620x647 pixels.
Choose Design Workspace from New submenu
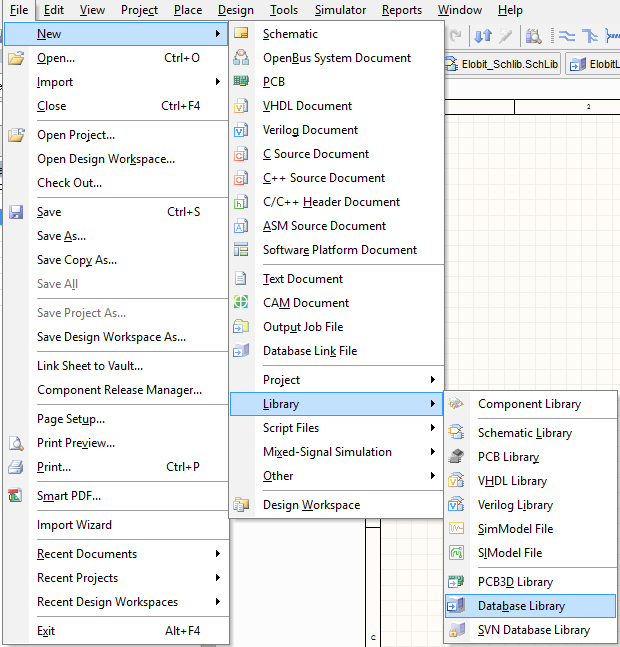pos(311,505)
